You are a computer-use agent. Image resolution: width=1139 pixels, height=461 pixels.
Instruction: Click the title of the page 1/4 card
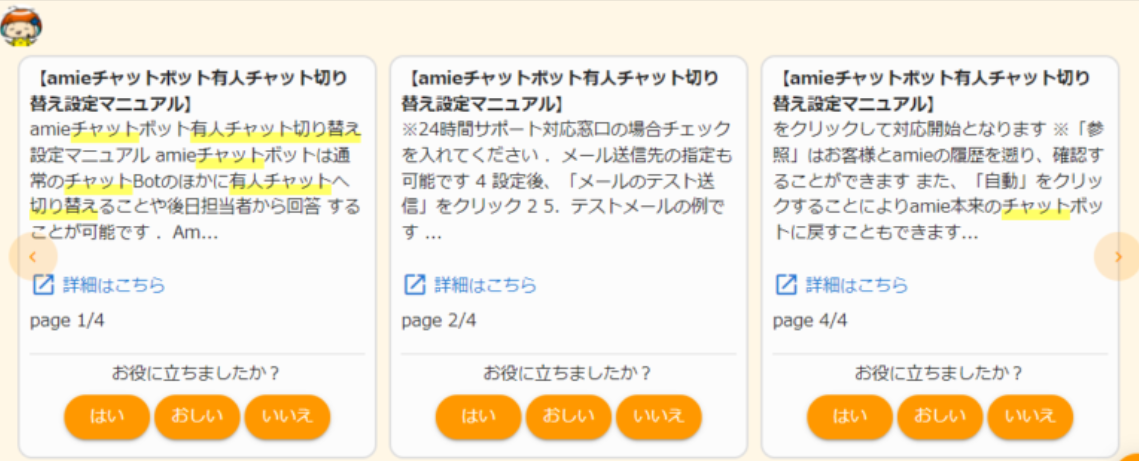(190, 90)
